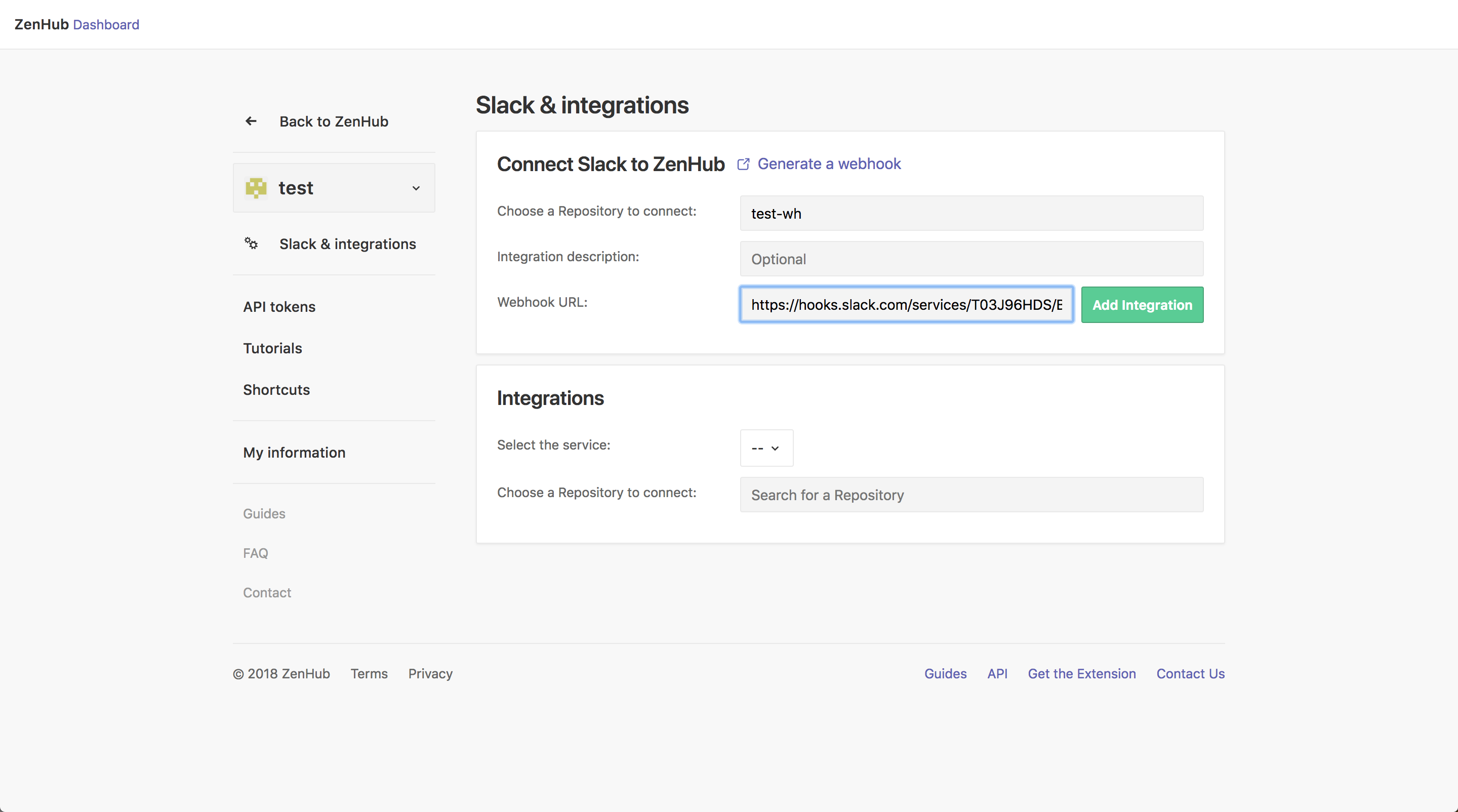This screenshot has height=812, width=1458.
Task: Select My information in the sidebar
Action: point(294,453)
